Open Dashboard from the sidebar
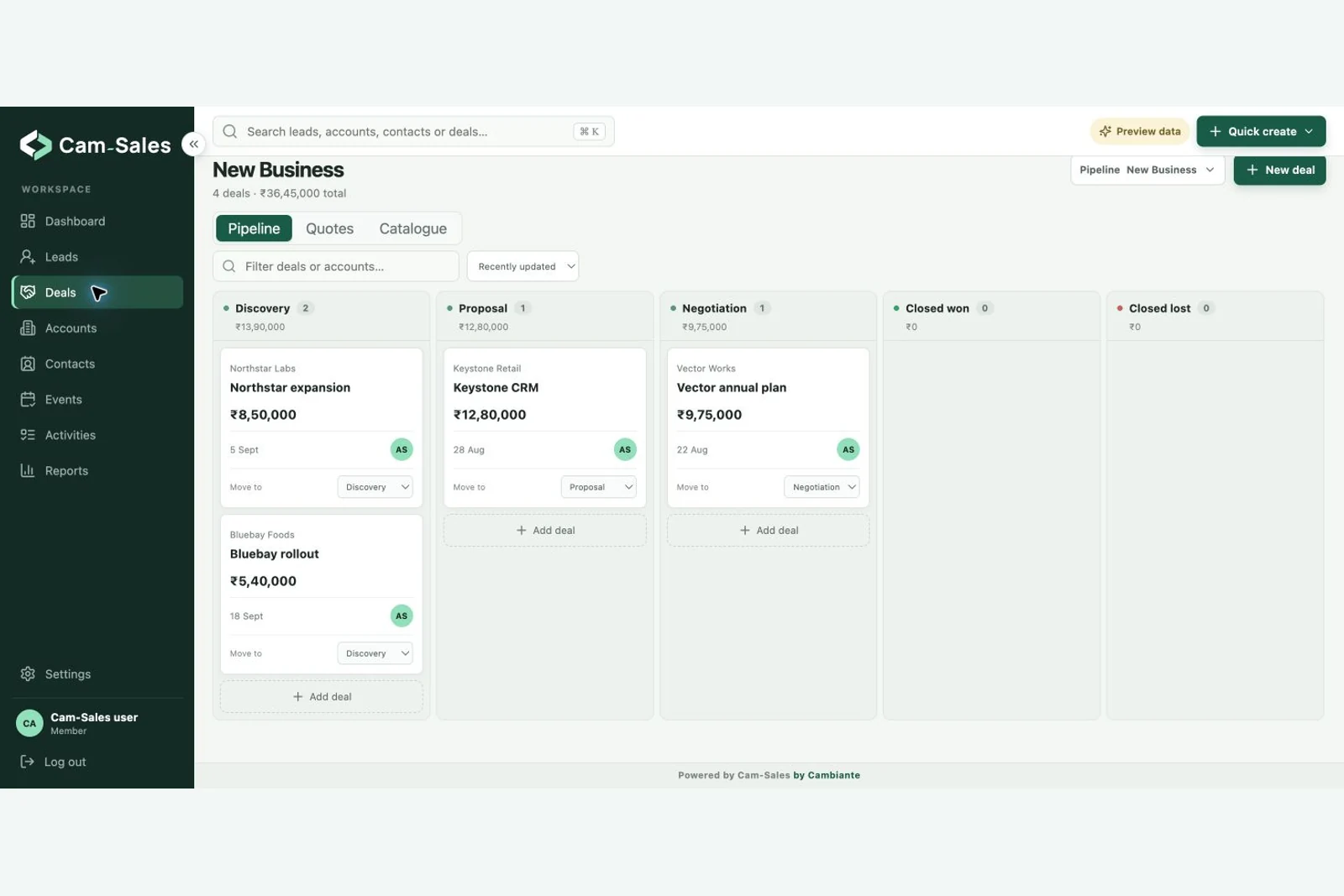Image resolution: width=1344 pixels, height=896 pixels. point(97,221)
